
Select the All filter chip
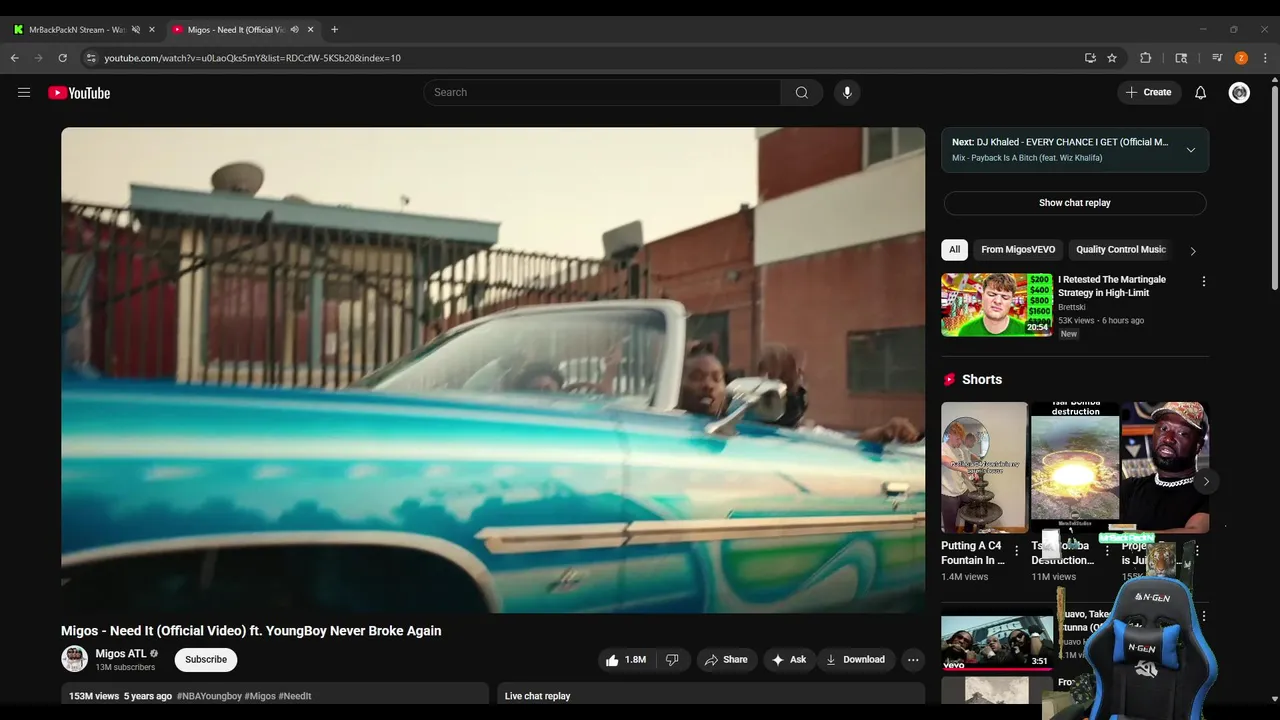tap(955, 250)
